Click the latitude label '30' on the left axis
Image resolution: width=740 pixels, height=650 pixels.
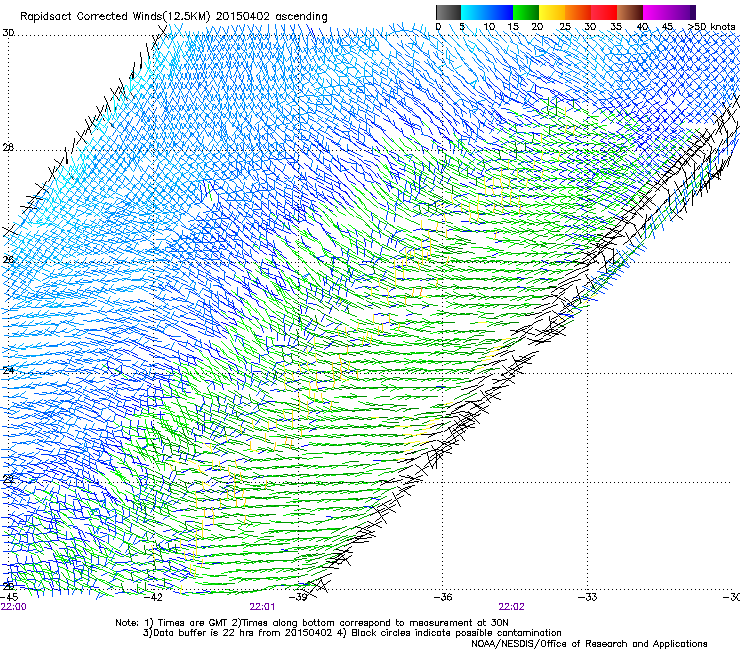pyautogui.click(x=8, y=33)
